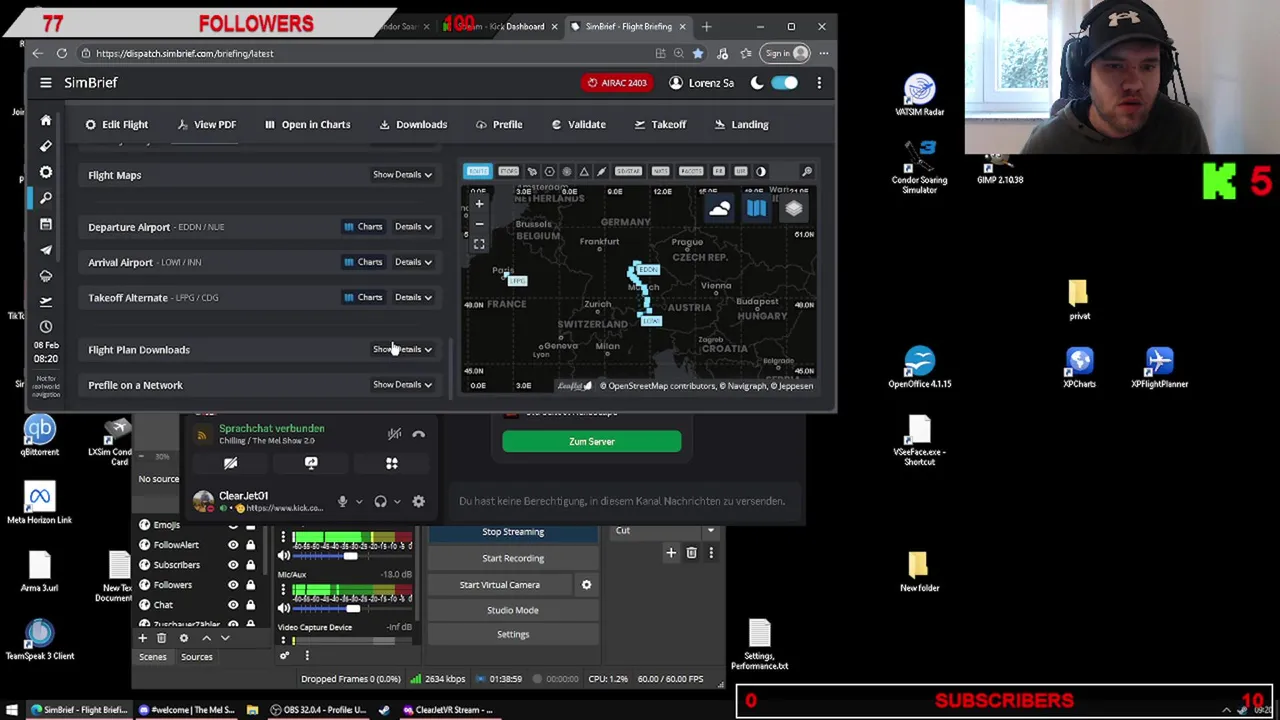Open the map layers stack control
This screenshot has height=720, width=1280.
[x=793, y=208]
